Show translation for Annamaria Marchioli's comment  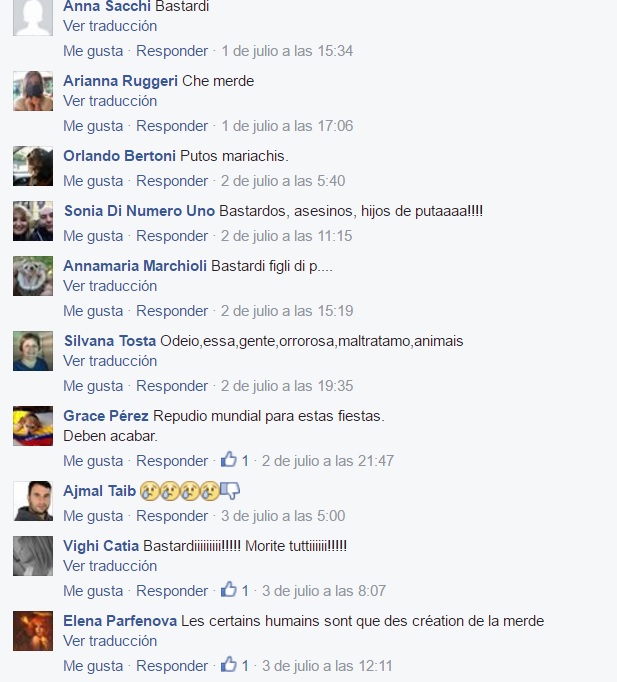point(110,286)
